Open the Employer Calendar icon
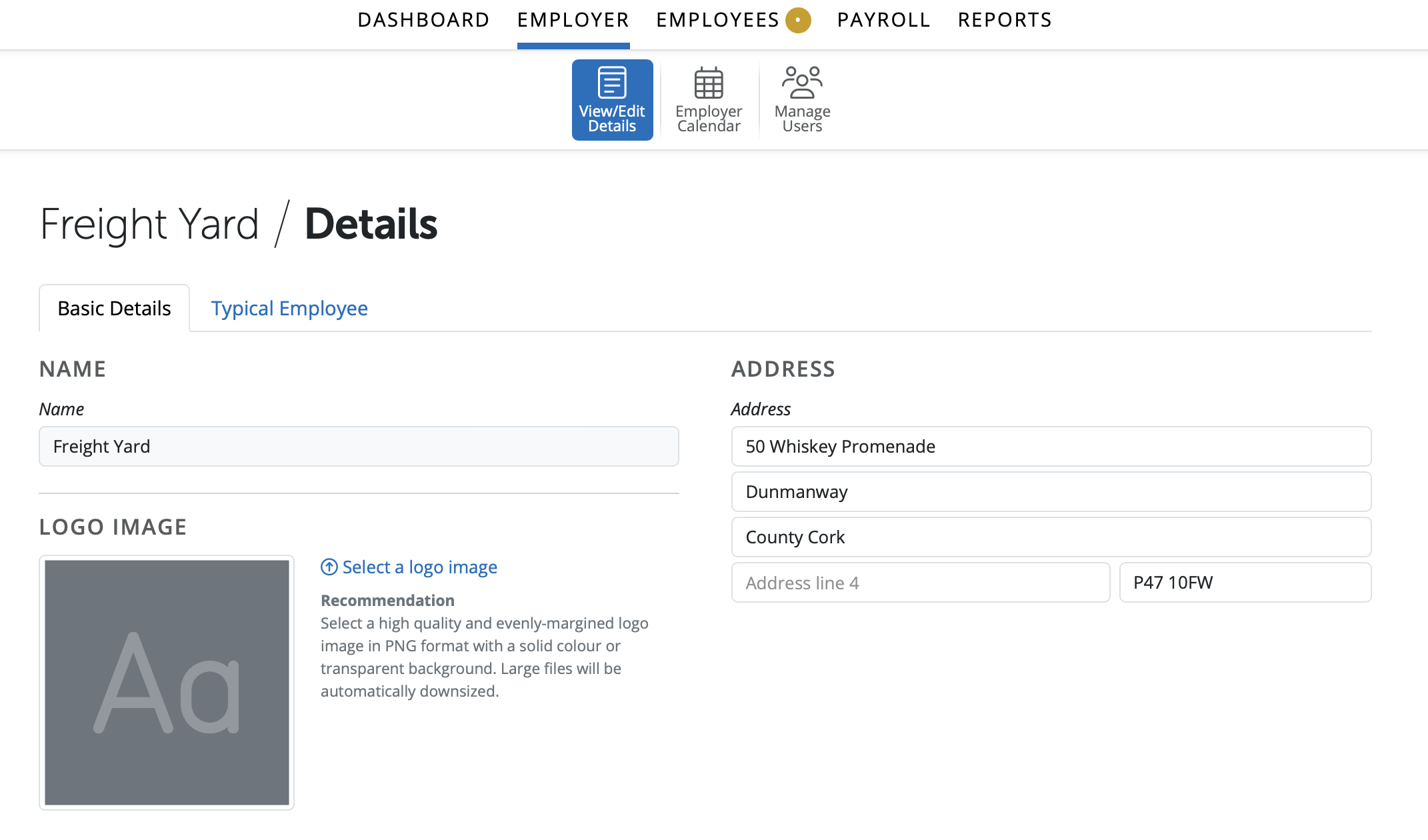This screenshot has width=1428, height=840. click(708, 83)
